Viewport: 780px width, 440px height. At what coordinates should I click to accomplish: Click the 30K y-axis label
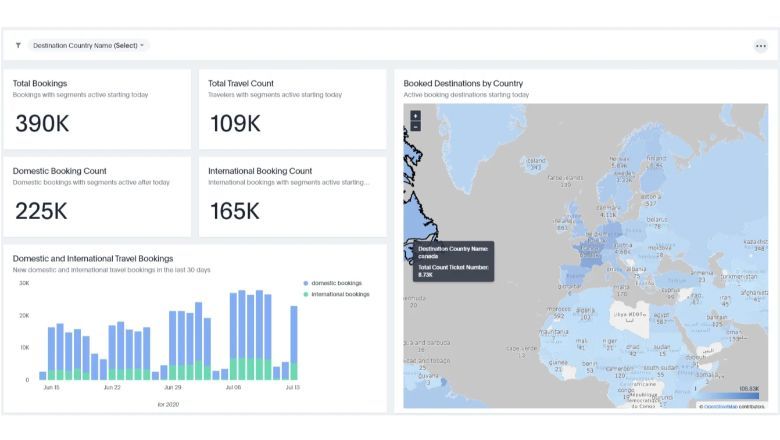tap(24, 283)
